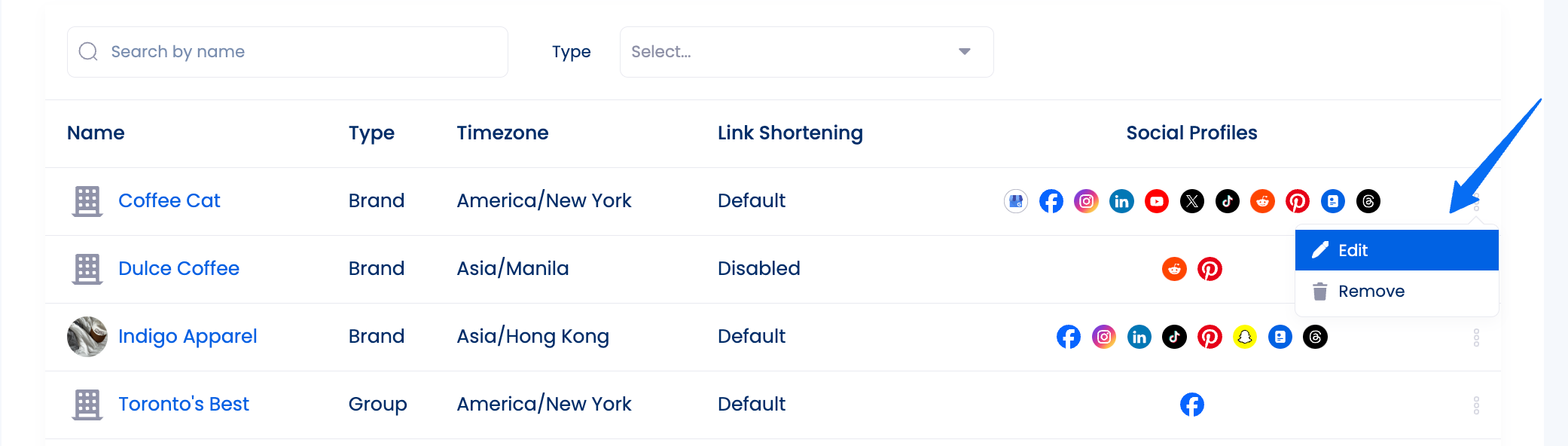
Task: Click Toronto's Best Facebook profile icon
Action: coord(1192,405)
